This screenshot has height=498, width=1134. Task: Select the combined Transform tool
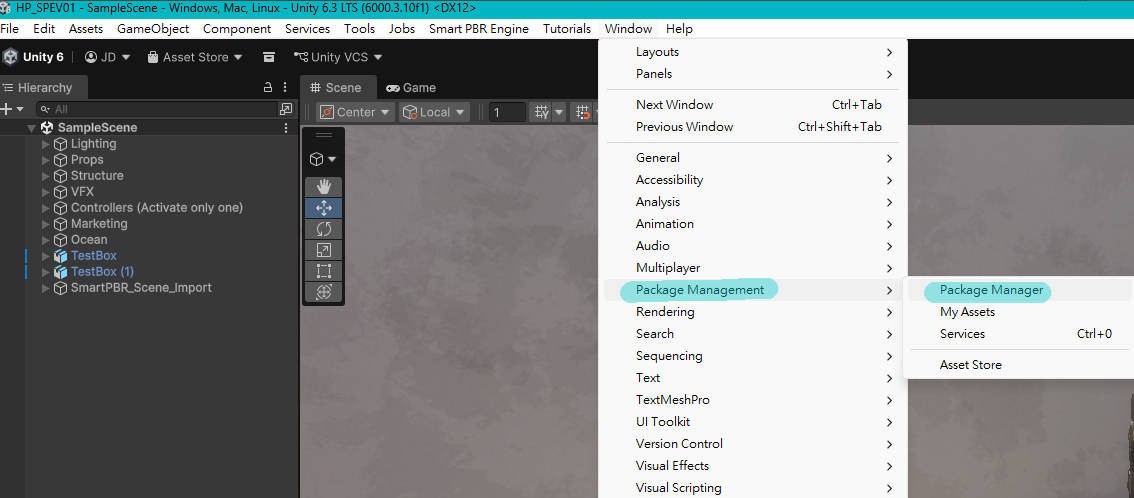(x=323, y=292)
